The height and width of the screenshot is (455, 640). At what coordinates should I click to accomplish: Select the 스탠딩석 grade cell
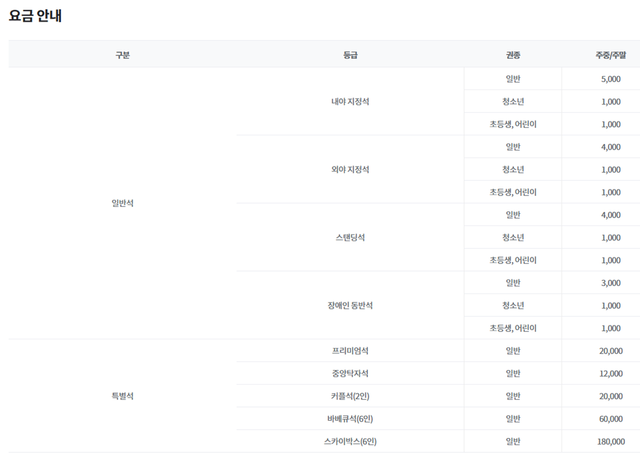coord(350,237)
